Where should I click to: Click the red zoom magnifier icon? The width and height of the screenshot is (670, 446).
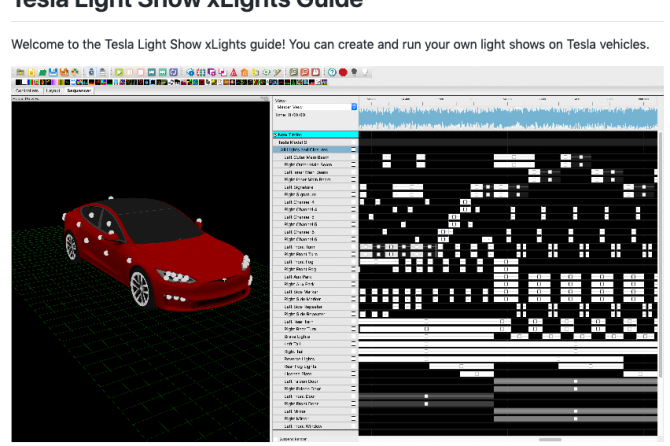pyautogui.click(x=305, y=72)
